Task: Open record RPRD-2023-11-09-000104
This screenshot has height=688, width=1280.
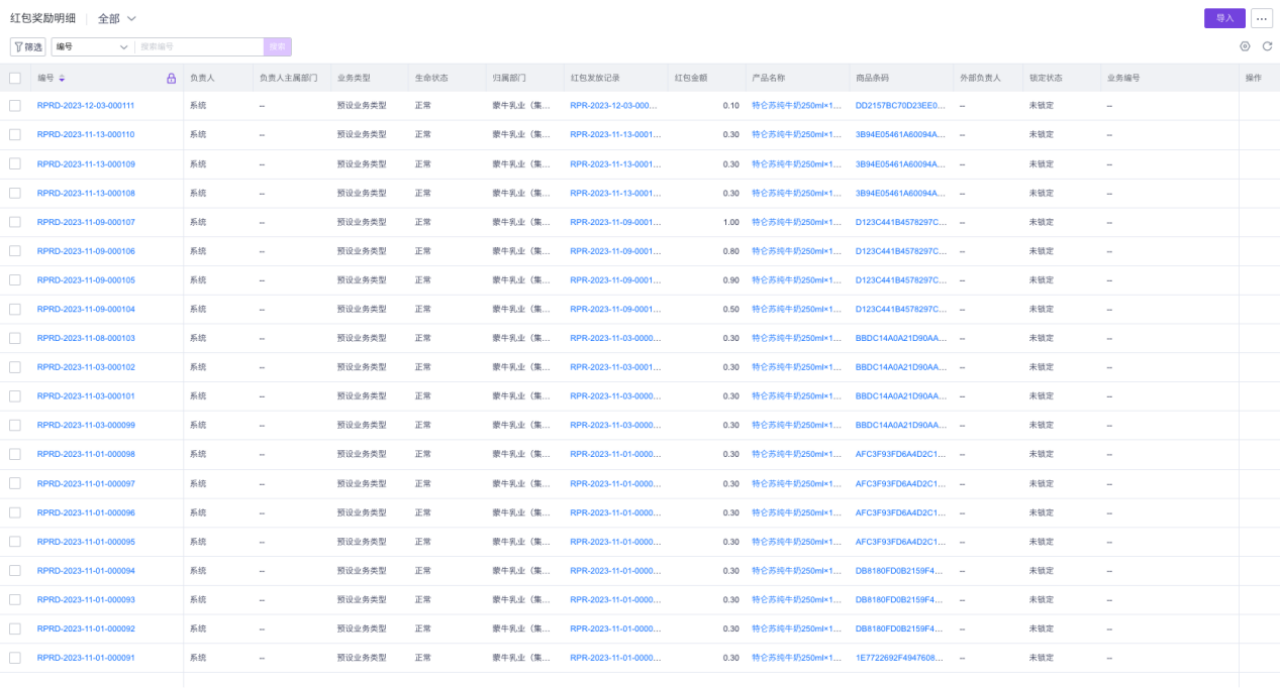Action: tap(86, 309)
